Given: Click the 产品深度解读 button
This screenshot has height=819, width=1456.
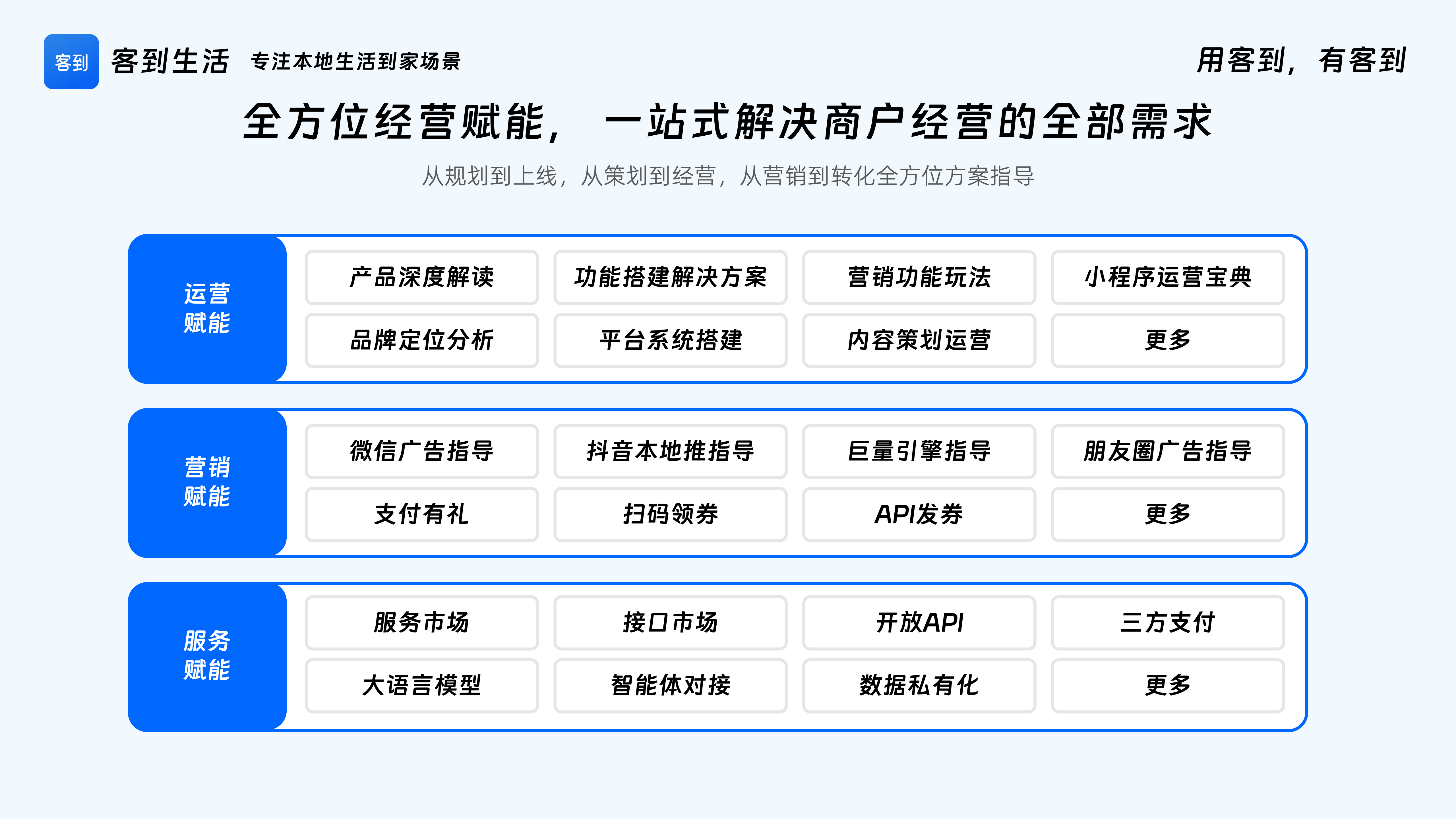Looking at the screenshot, I should tap(421, 278).
